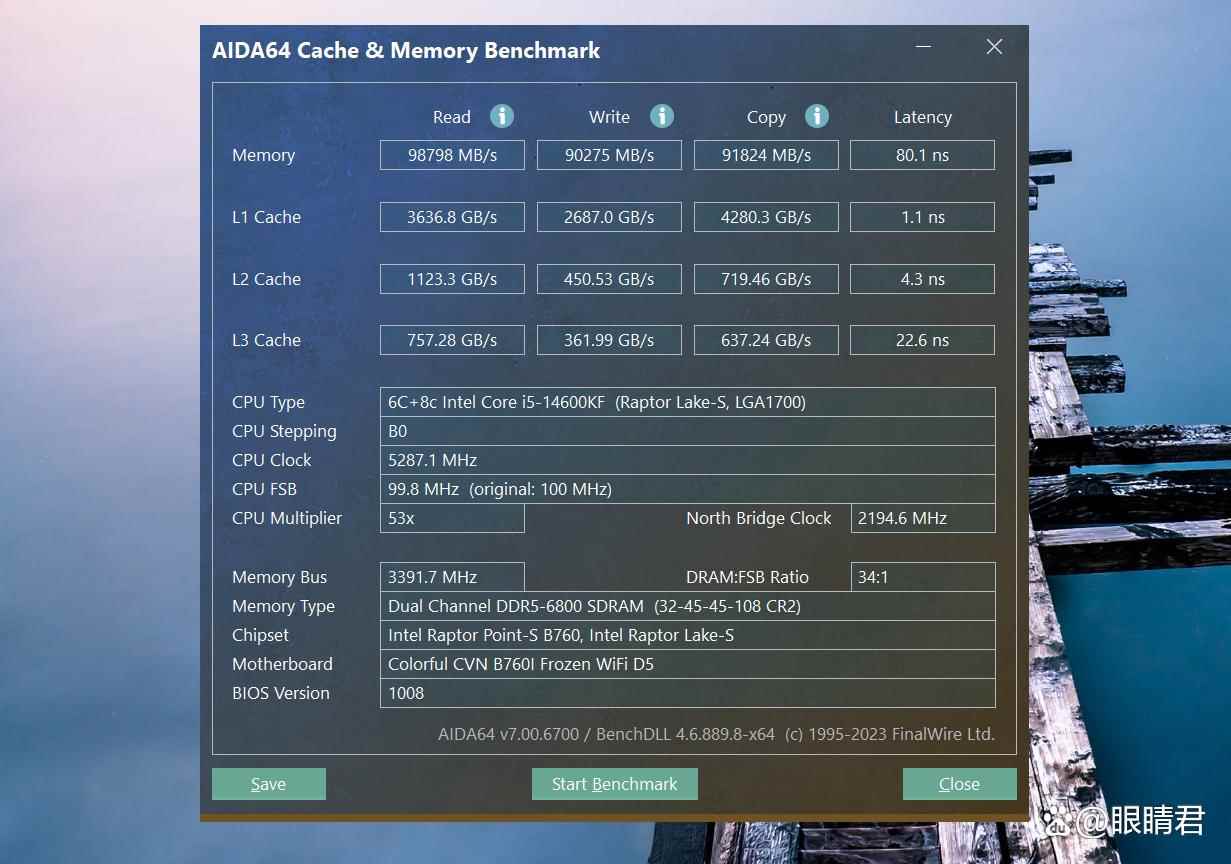Click the Write info icon
Viewport: 1231px width, 864px height.
point(662,116)
